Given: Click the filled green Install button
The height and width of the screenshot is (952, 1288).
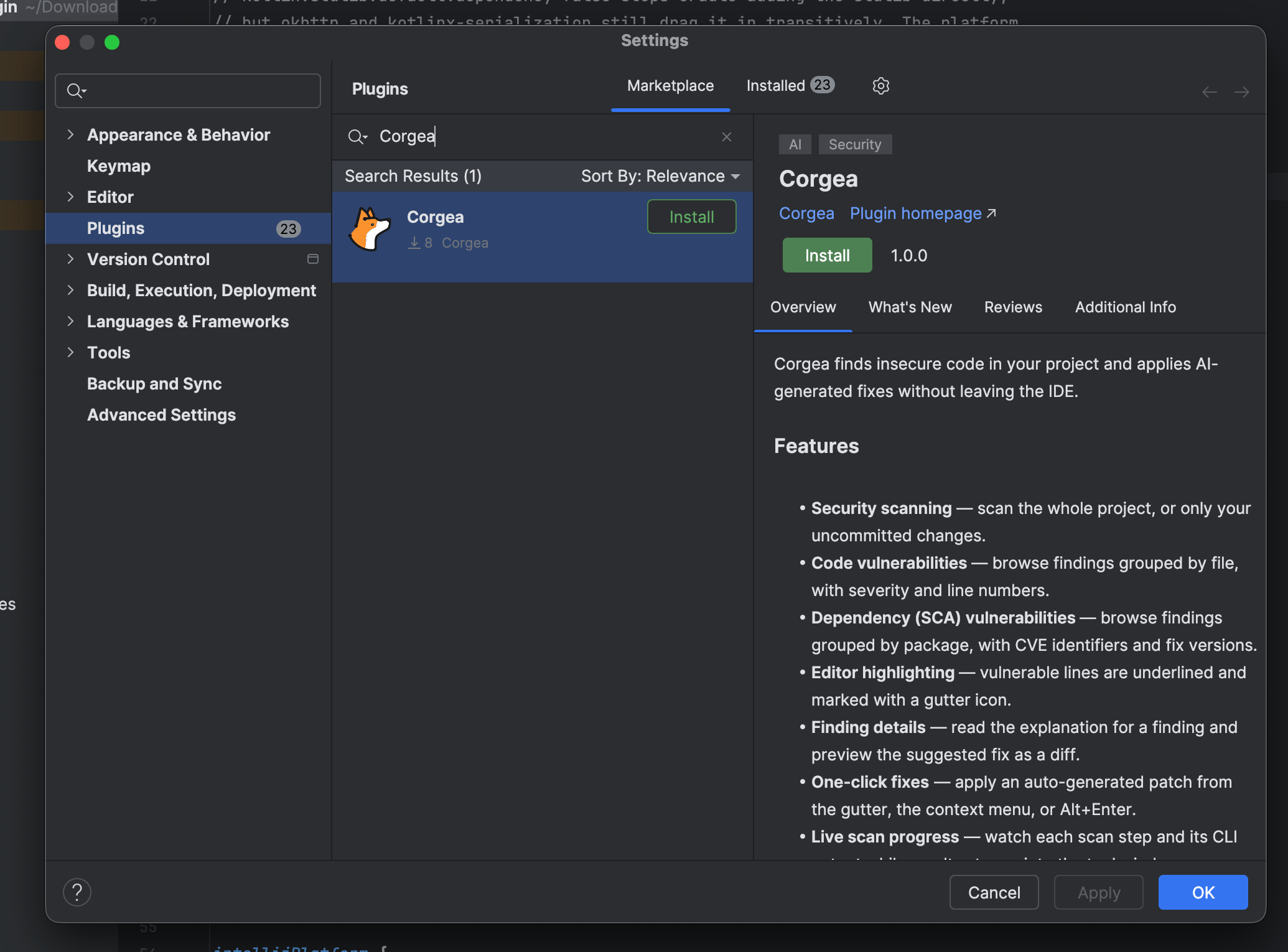Looking at the screenshot, I should (x=827, y=255).
